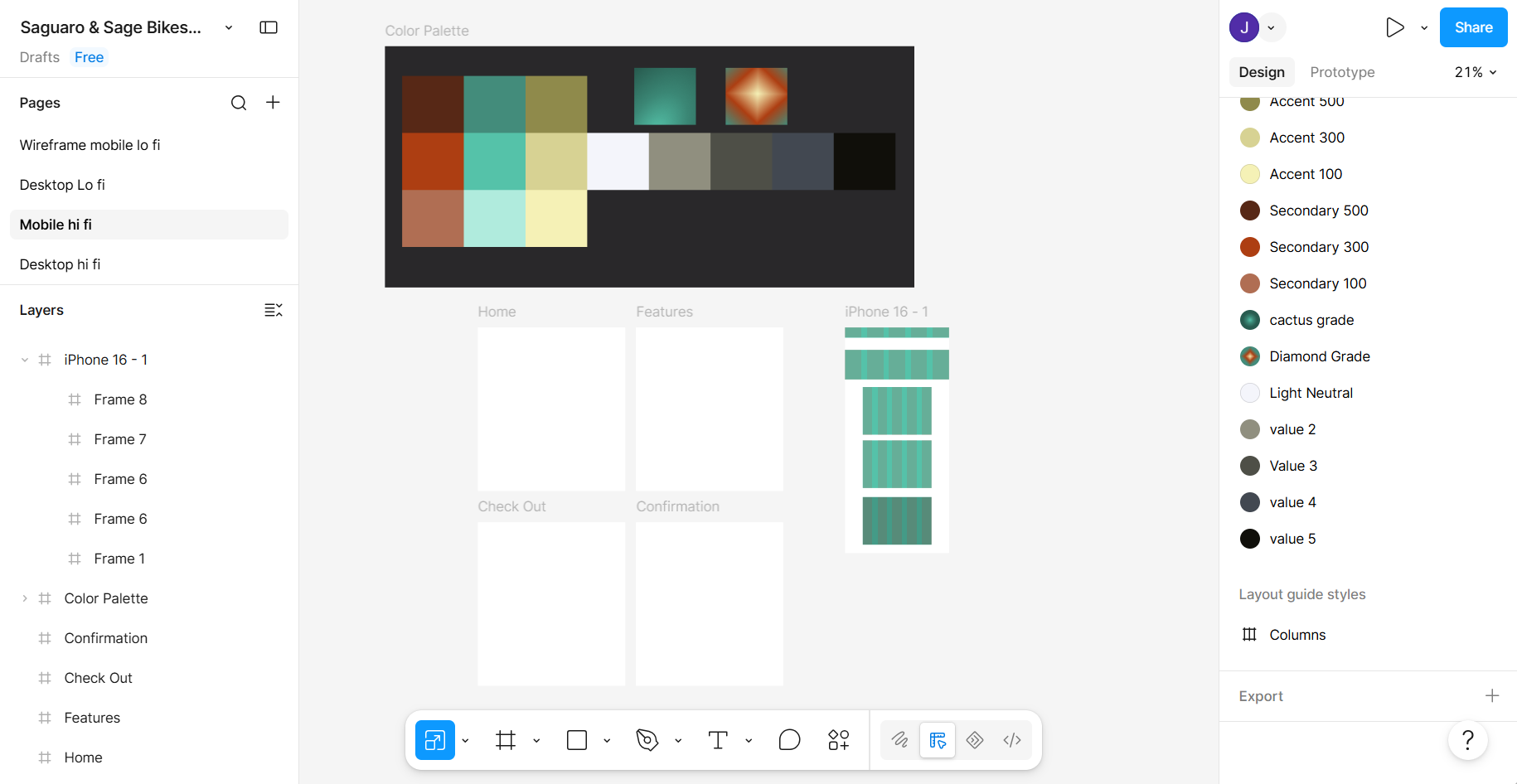Open the avatar dropdown chevron
1517x784 pixels.
pyautogui.click(x=1272, y=27)
